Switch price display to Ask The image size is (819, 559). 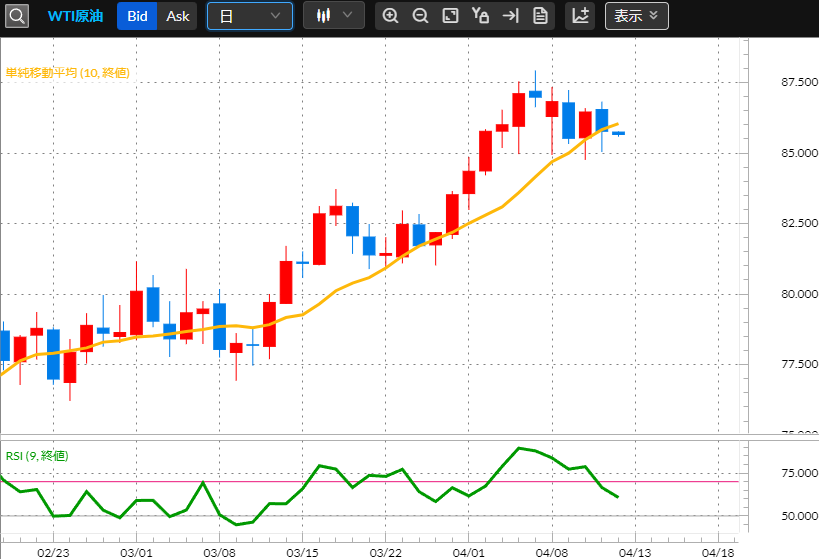click(x=178, y=16)
